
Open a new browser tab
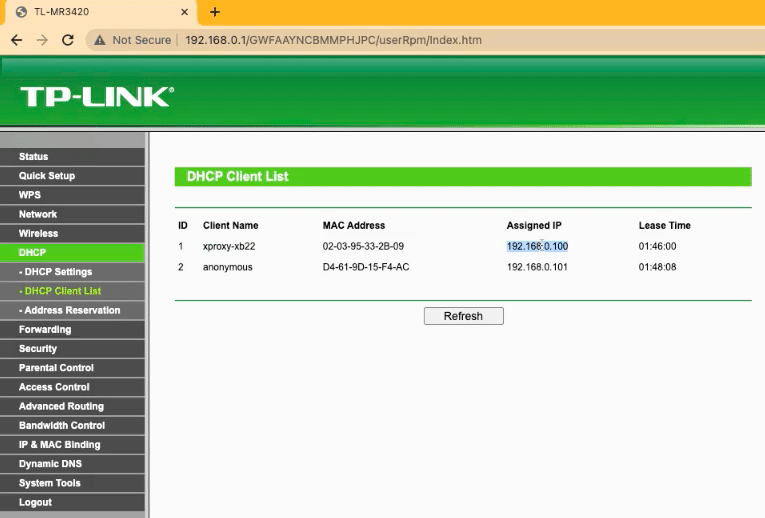coord(215,12)
